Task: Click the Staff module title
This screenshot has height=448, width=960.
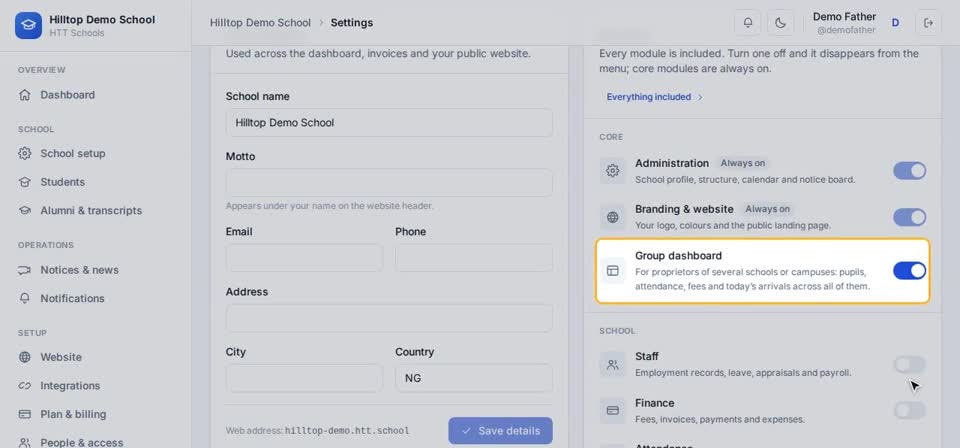Action: [647, 356]
